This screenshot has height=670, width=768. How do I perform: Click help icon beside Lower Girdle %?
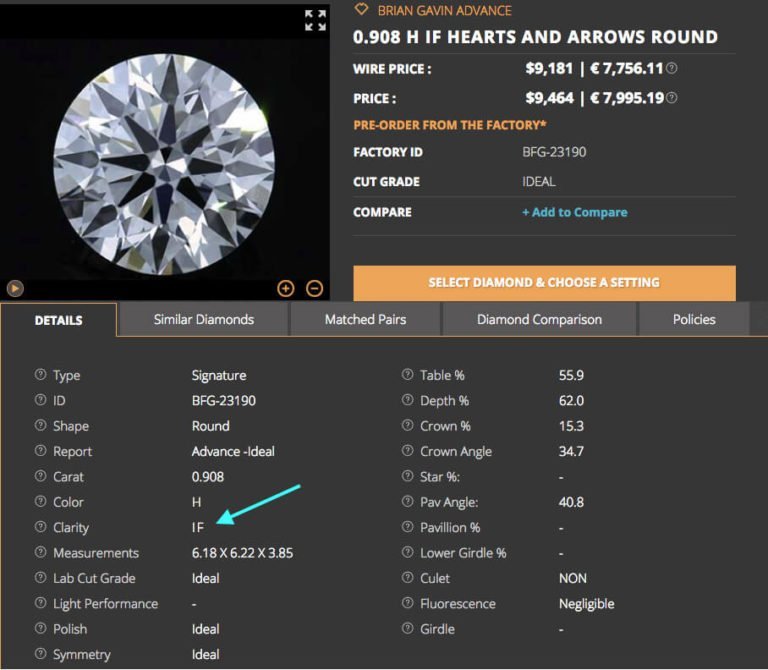click(x=408, y=552)
